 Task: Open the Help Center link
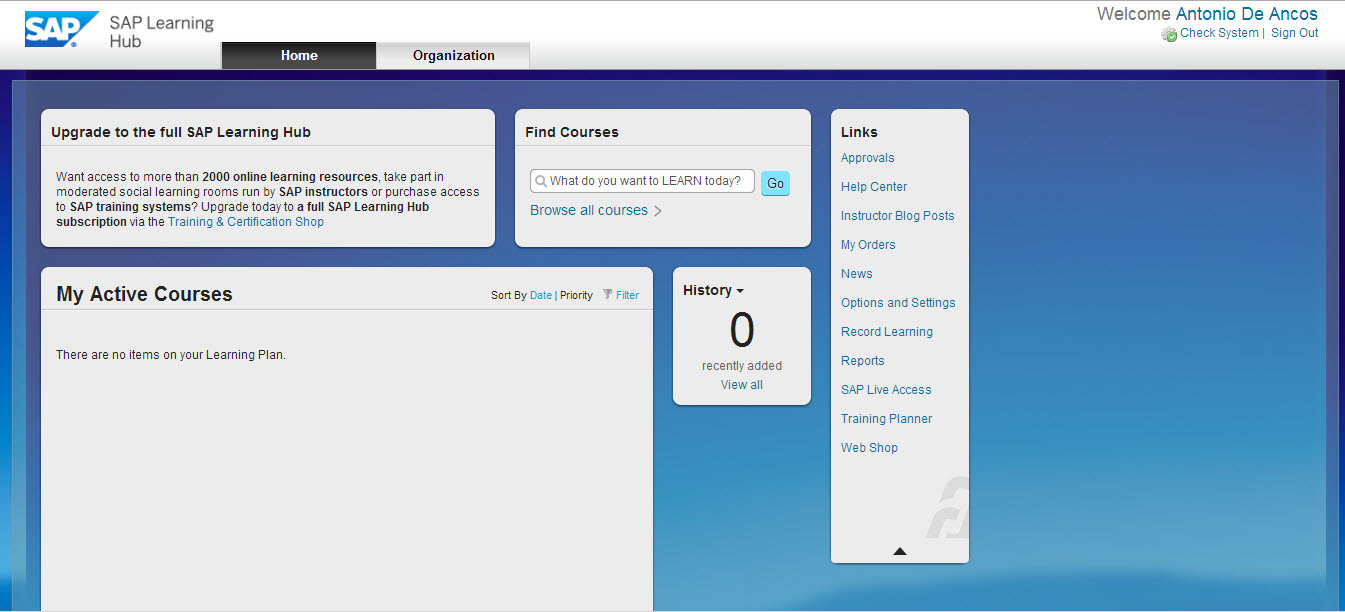pos(874,187)
